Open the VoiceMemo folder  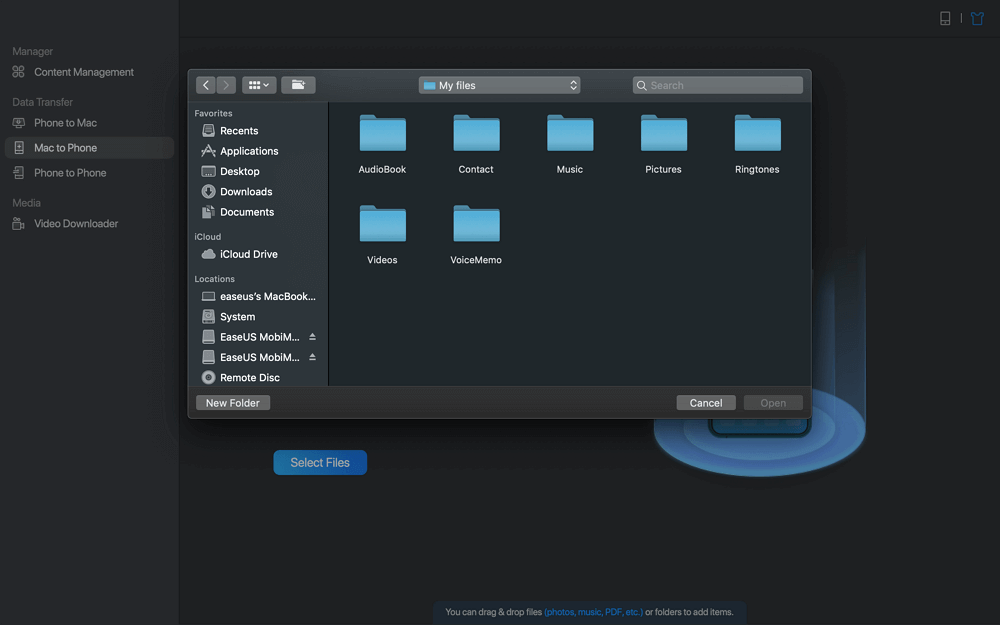[476, 224]
